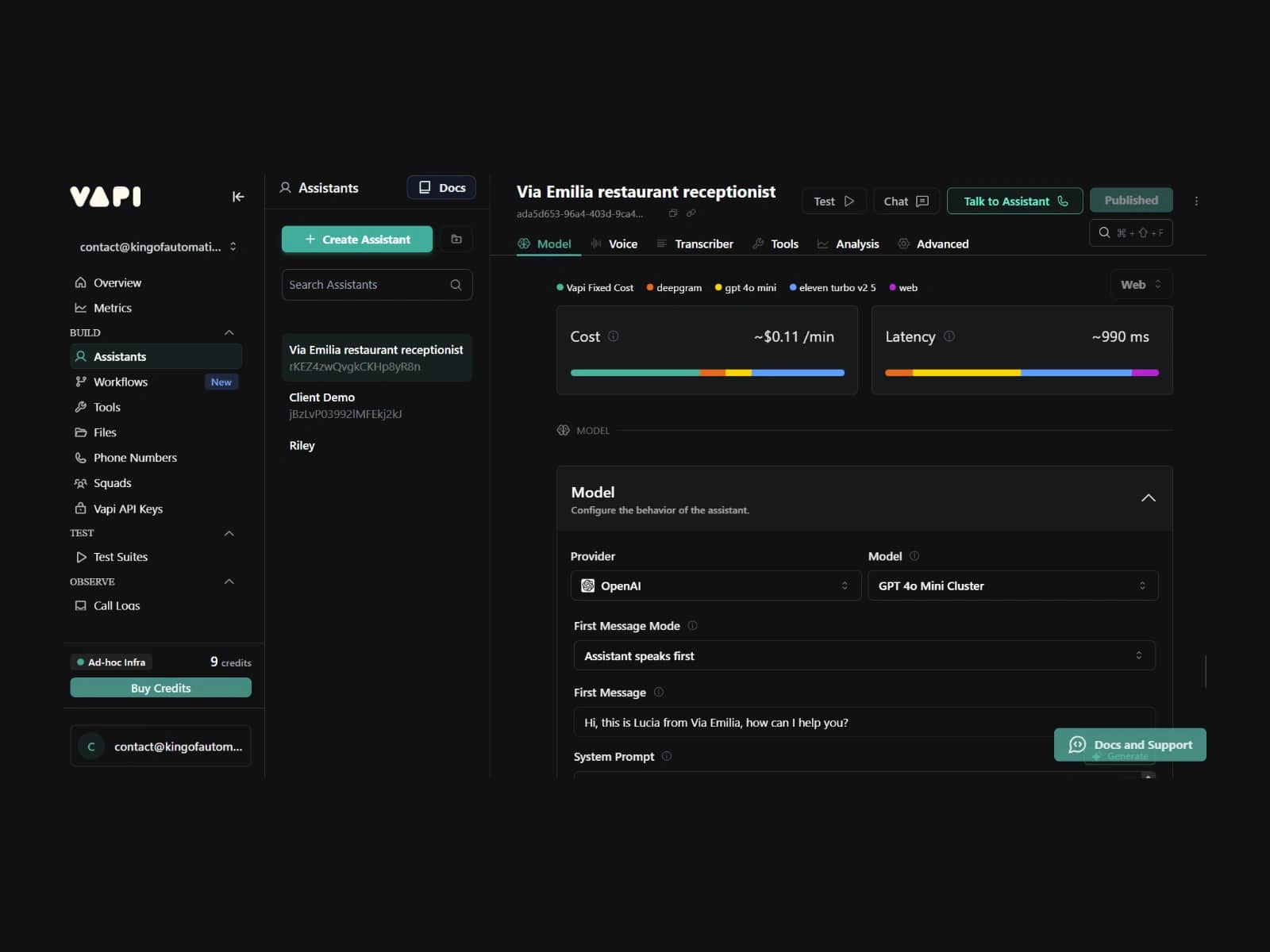Click Buy Credits
Viewport: 1270px width, 952px height.
pyautogui.click(x=160, y=689)
